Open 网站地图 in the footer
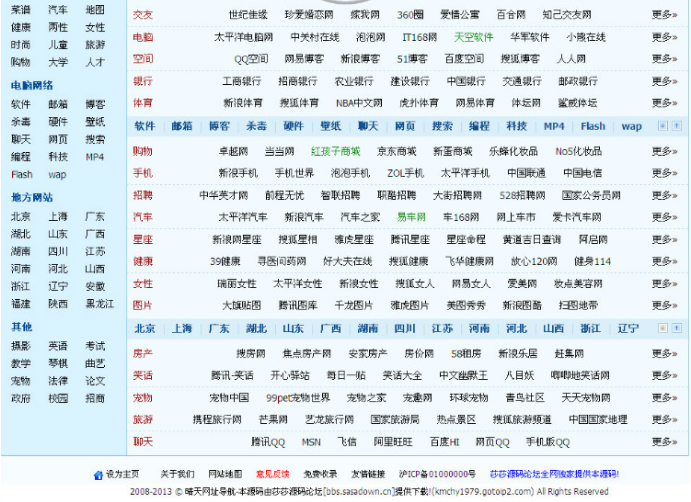 [225, 474]
